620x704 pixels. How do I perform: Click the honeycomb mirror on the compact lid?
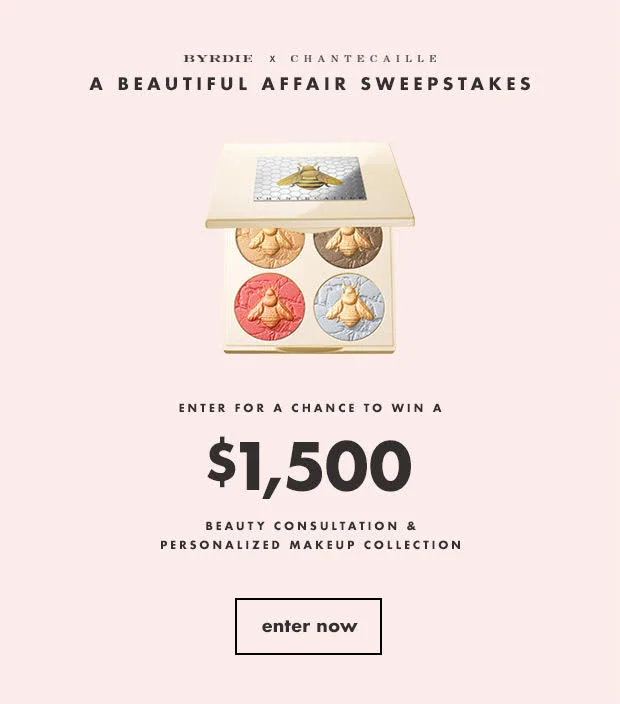310,178
